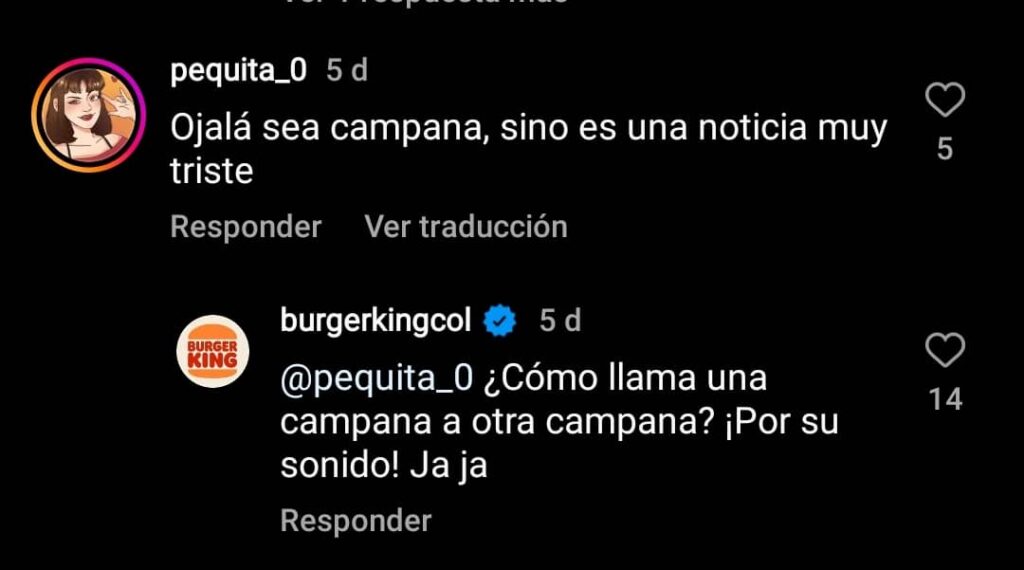Viewport: 1024px width, 570px height.
Task: Open the Burger King logo avatar
Action: coord(213,351)
